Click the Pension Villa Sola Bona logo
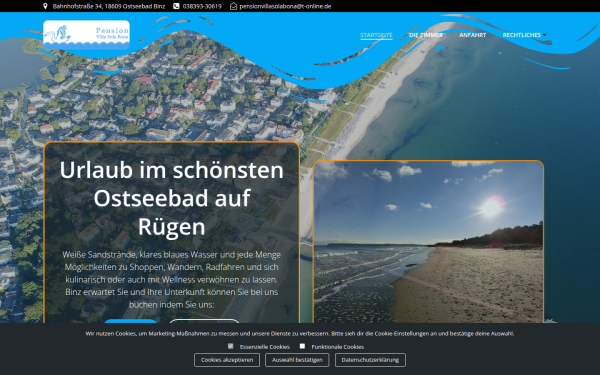The image size is (600, 375). pyautogui.click(x=86, y=35)
